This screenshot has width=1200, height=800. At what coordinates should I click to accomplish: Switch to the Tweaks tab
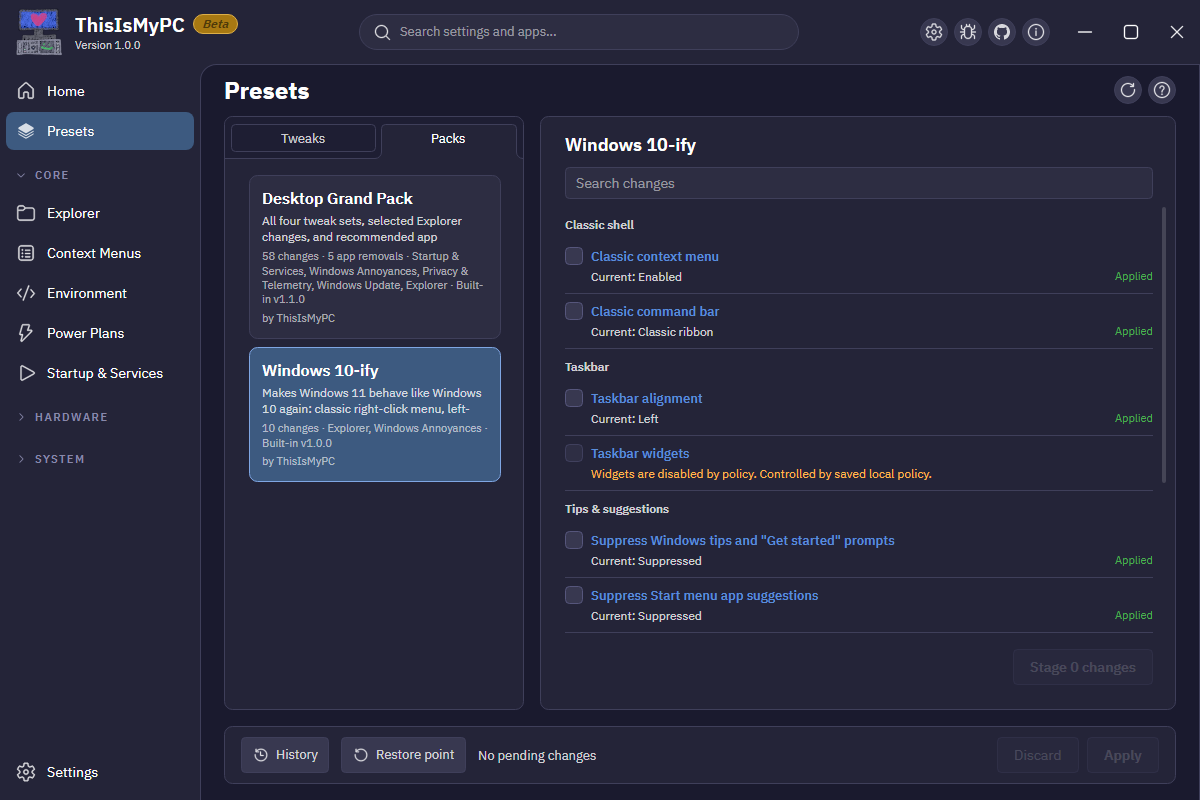click(x=303, y=138)
